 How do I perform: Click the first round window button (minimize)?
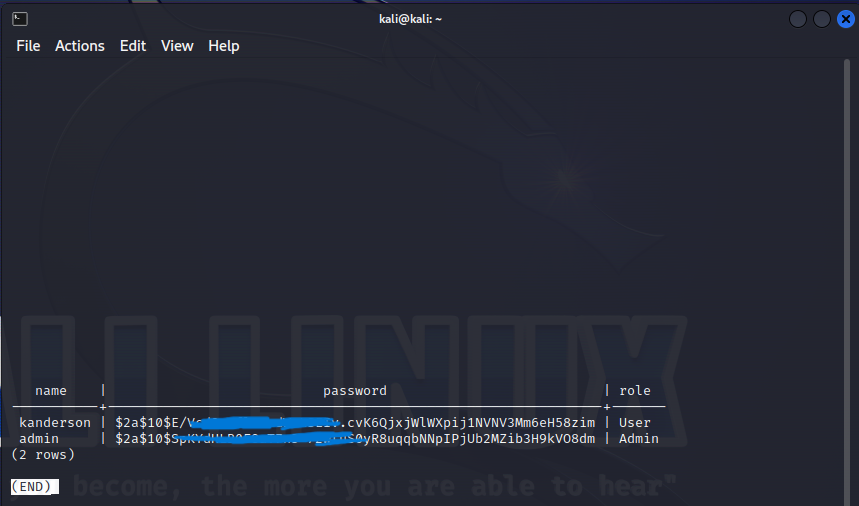[x=798, y=19]
